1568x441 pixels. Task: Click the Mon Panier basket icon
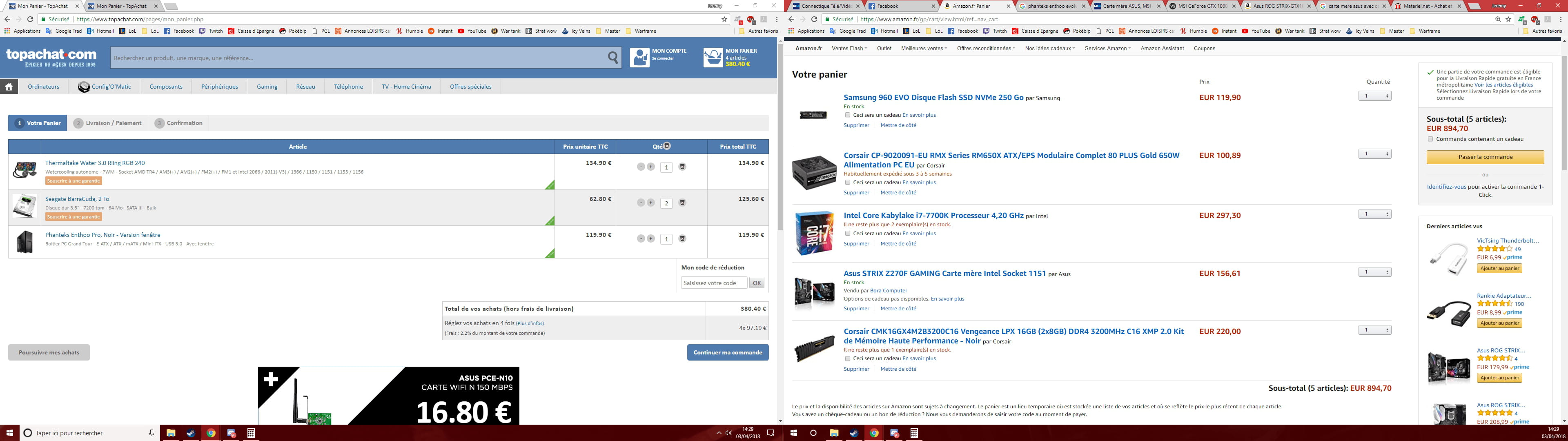point(713,57)
